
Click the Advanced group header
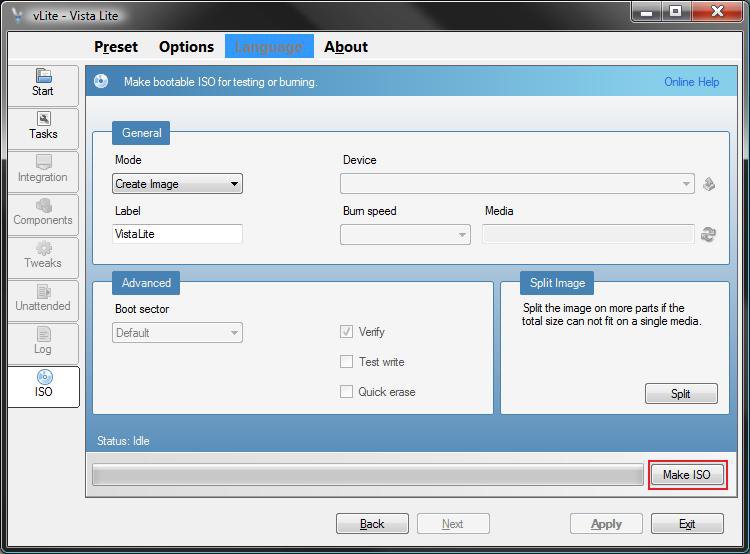(146, 283)
